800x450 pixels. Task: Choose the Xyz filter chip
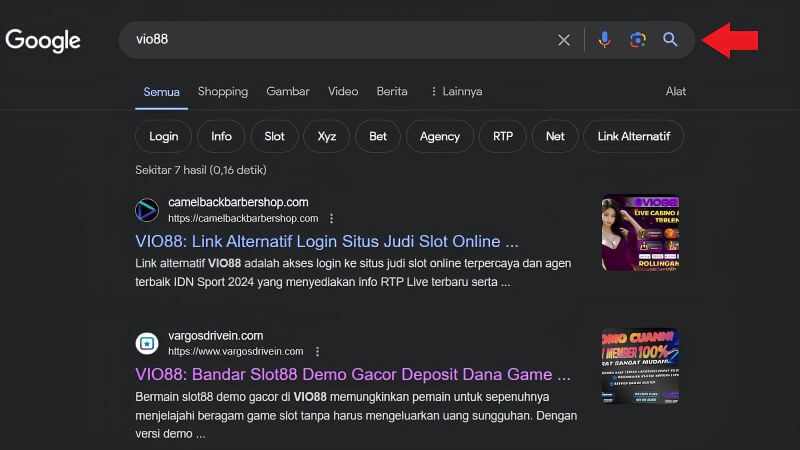click(x=327, y=136)
